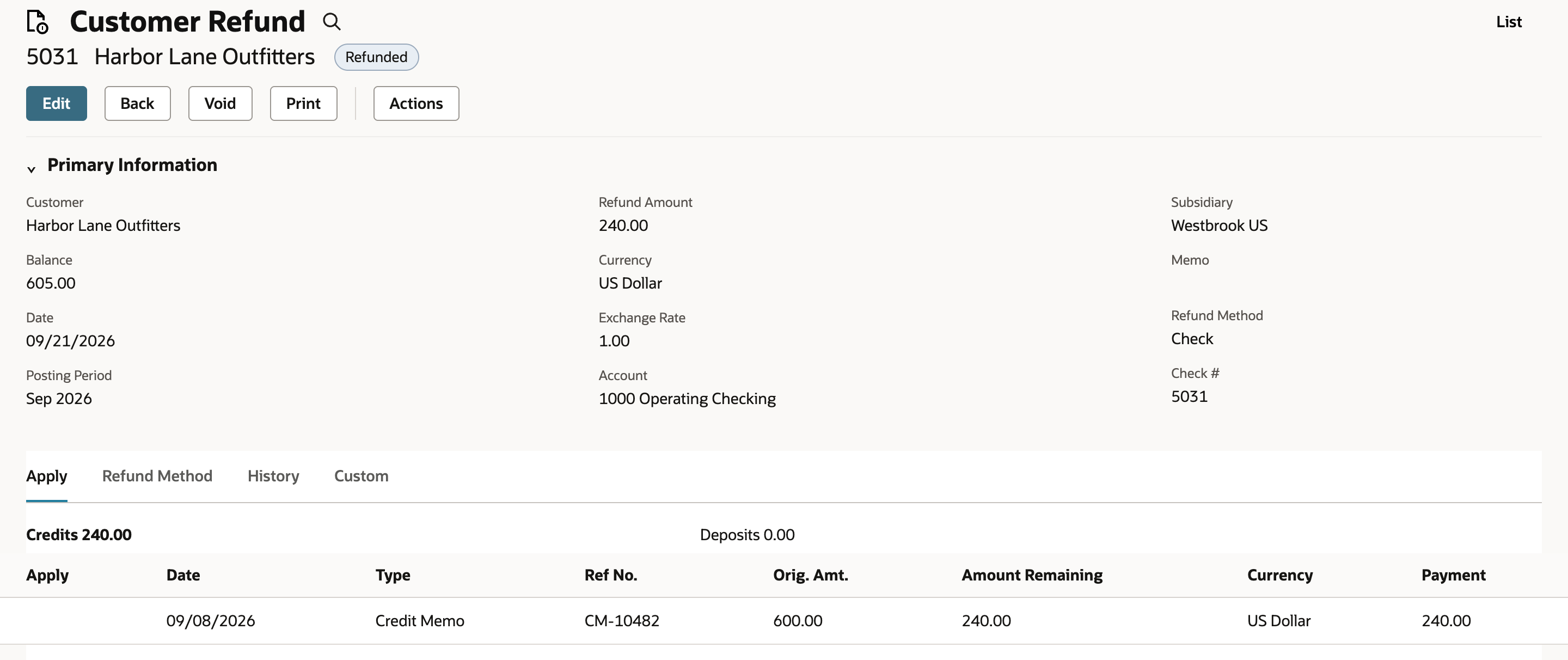Open the List link at top right
The width and height of the screenshot is (1568, 660).
pos(1509,22)
